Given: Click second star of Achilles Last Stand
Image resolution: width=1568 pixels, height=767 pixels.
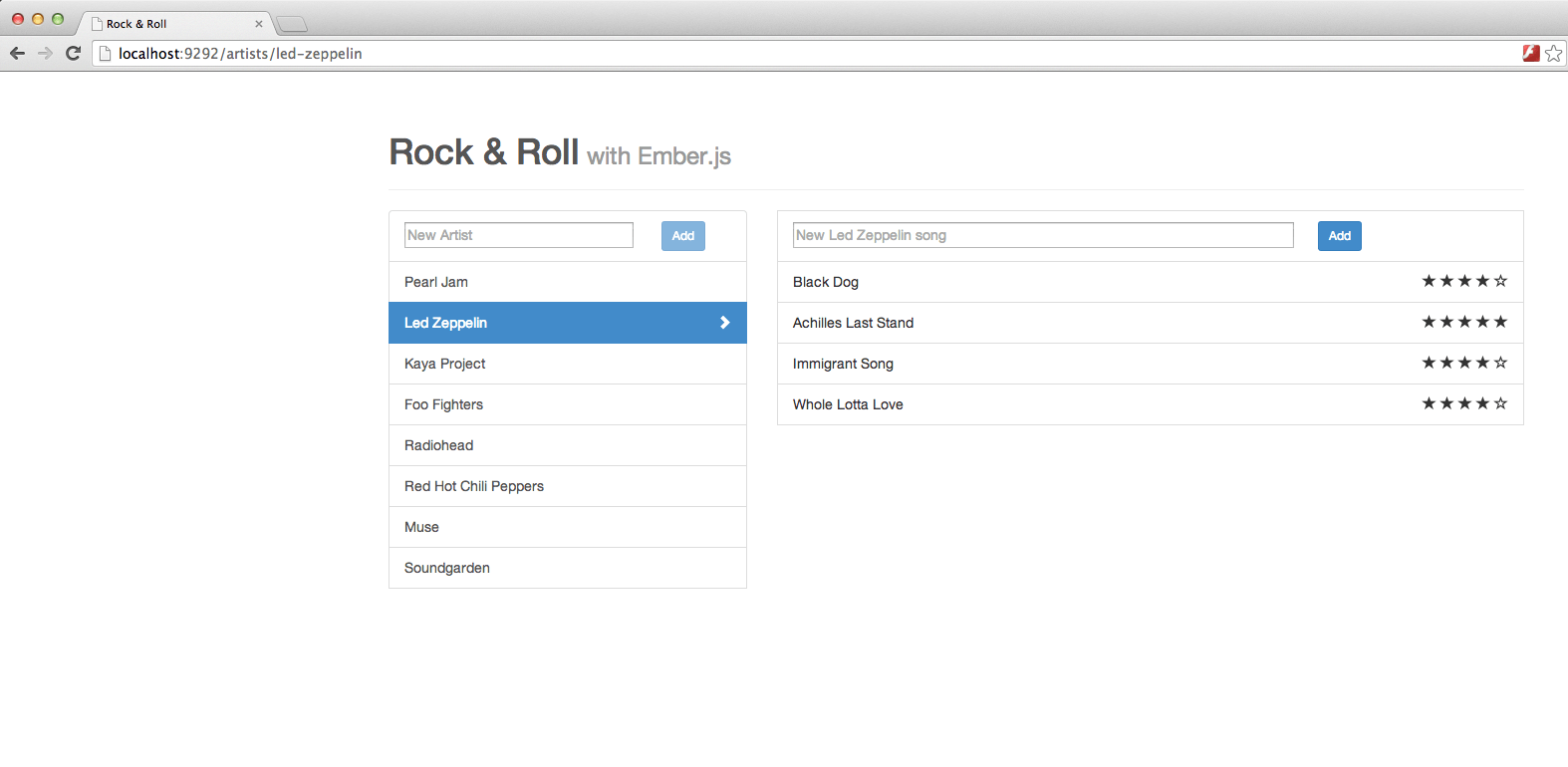Looking at the screenshot, I should (x=1446, y=322).
